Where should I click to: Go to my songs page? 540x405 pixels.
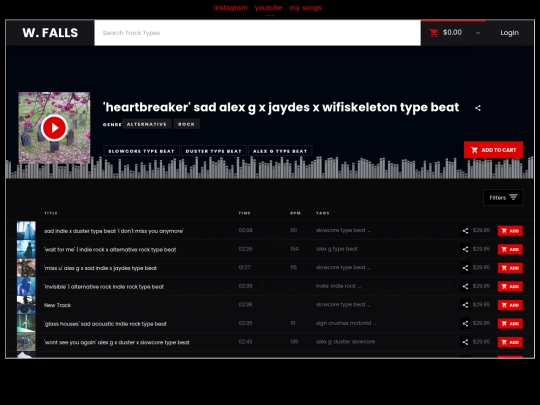305,8
